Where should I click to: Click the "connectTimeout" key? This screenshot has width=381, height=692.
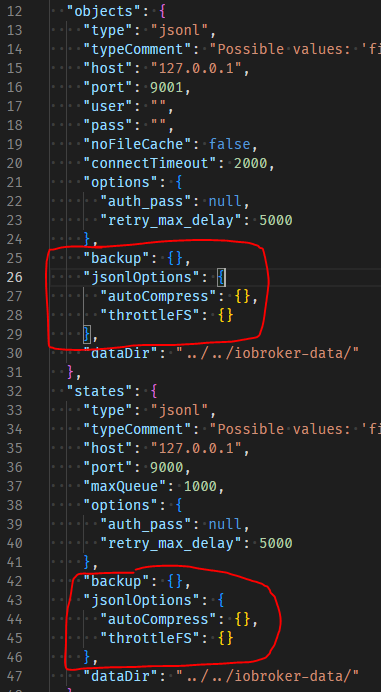point(154,163)
